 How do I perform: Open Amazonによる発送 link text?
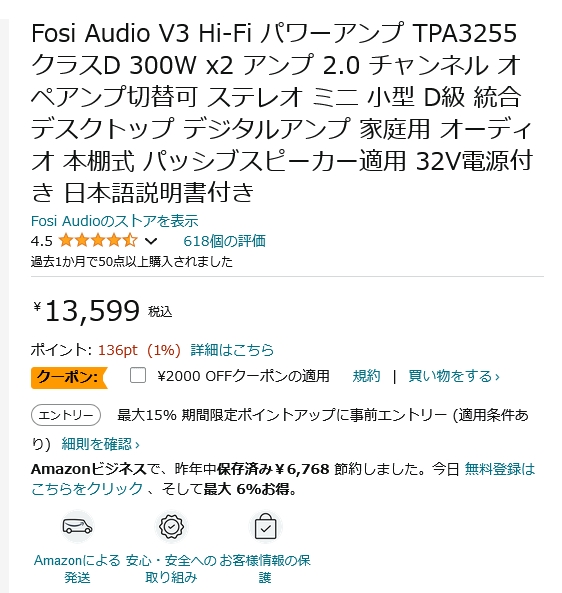(x=77, y=569)
